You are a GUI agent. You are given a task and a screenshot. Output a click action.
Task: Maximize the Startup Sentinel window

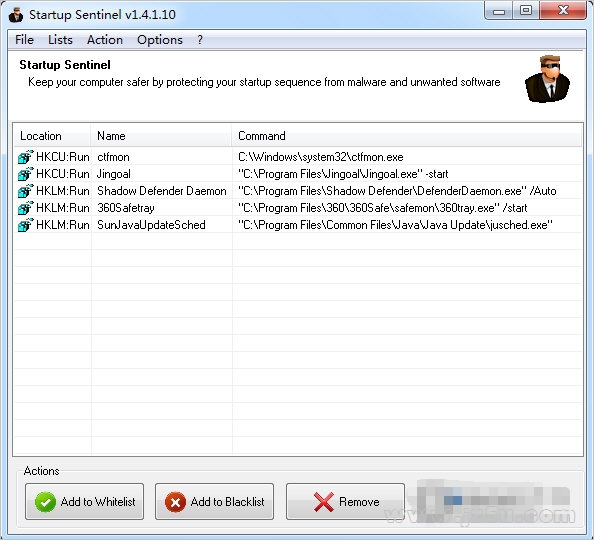click(x=526, y=10)
